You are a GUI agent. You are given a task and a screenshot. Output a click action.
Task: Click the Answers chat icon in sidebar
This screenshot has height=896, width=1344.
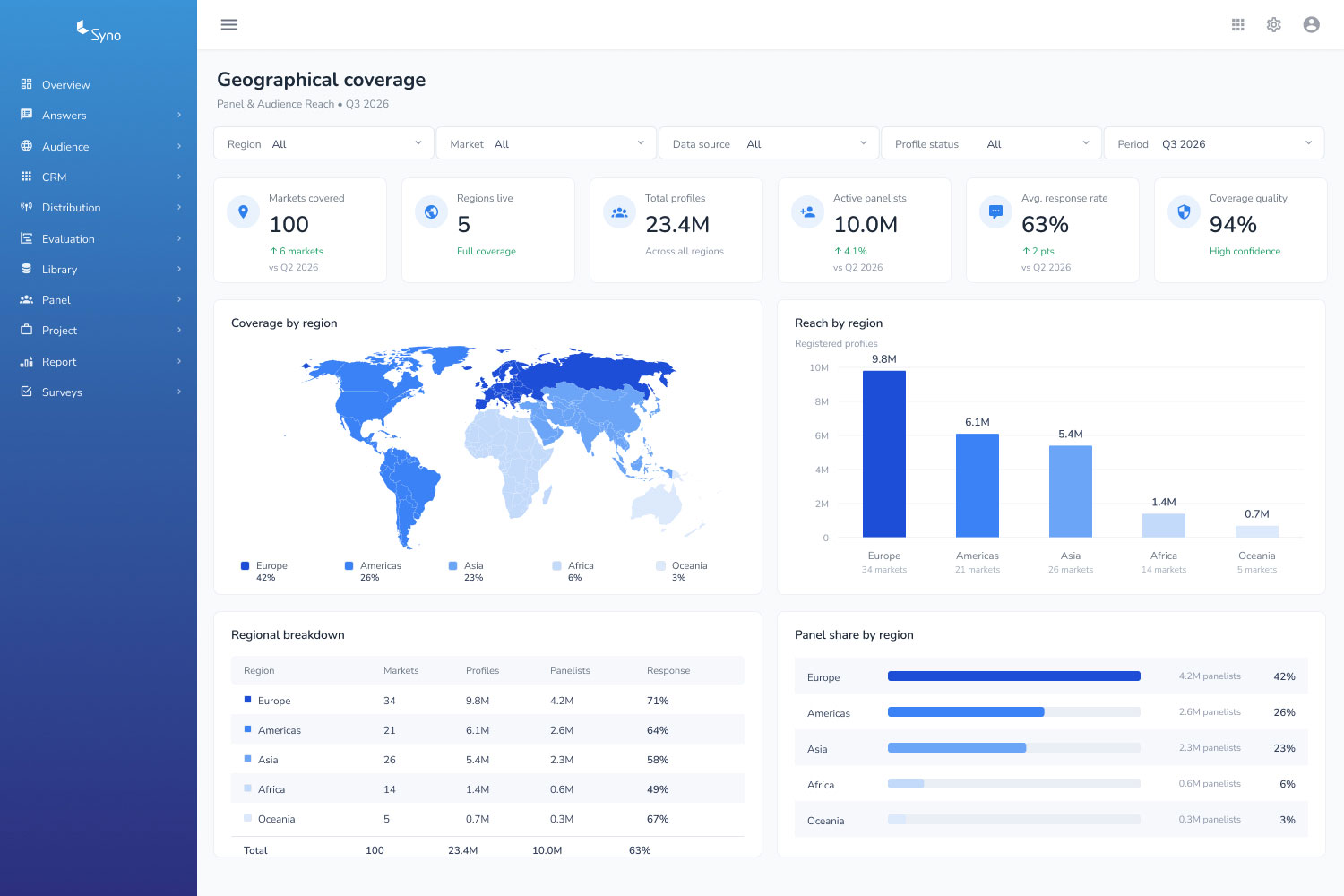click(27, 115)
